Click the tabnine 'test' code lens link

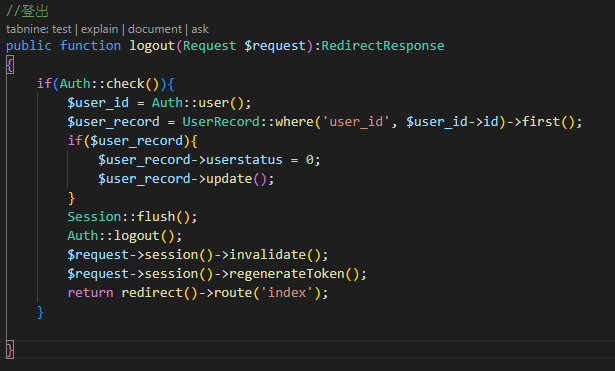[62, 29]
